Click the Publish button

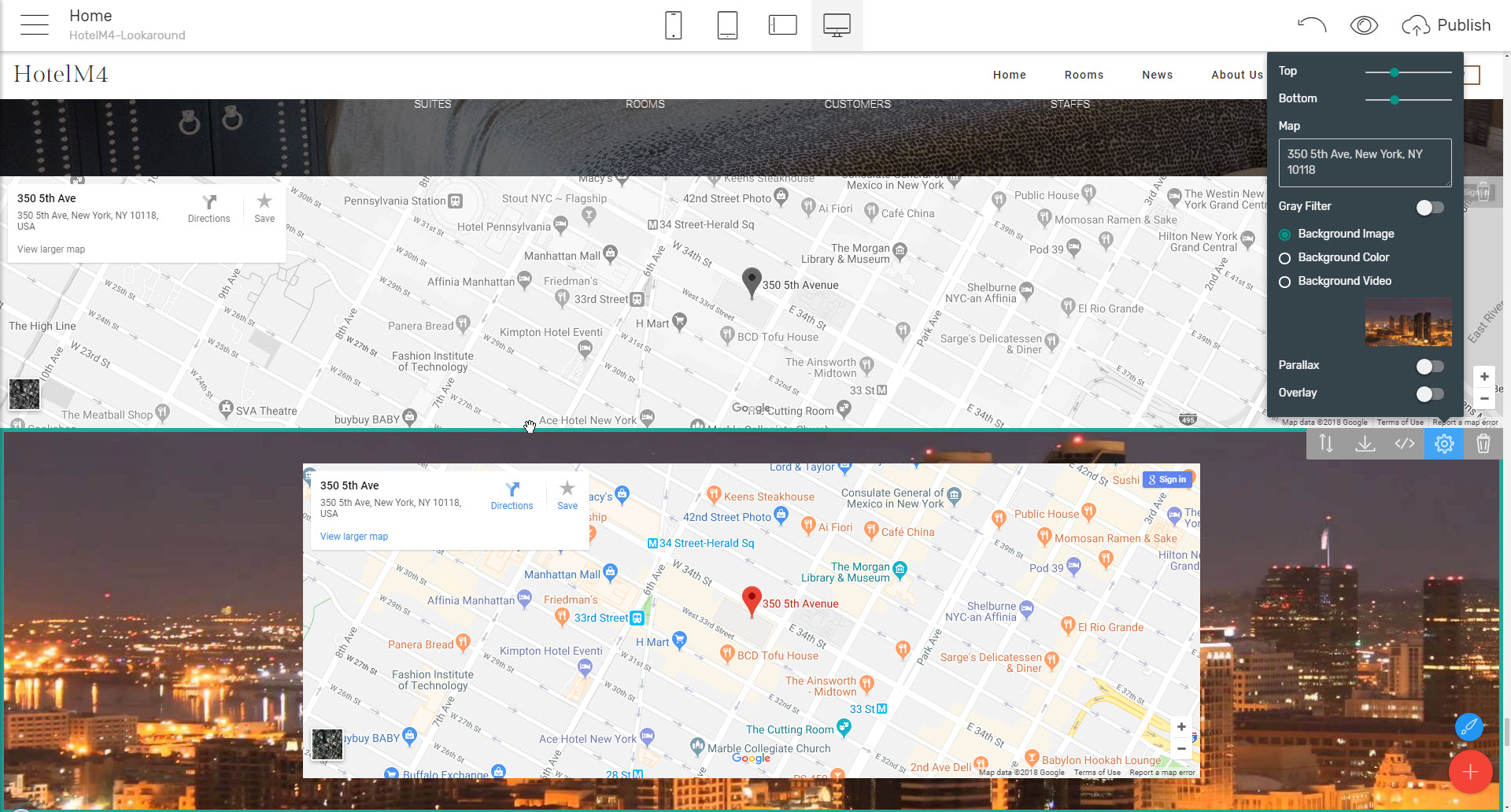click(x=1446, y=25)
